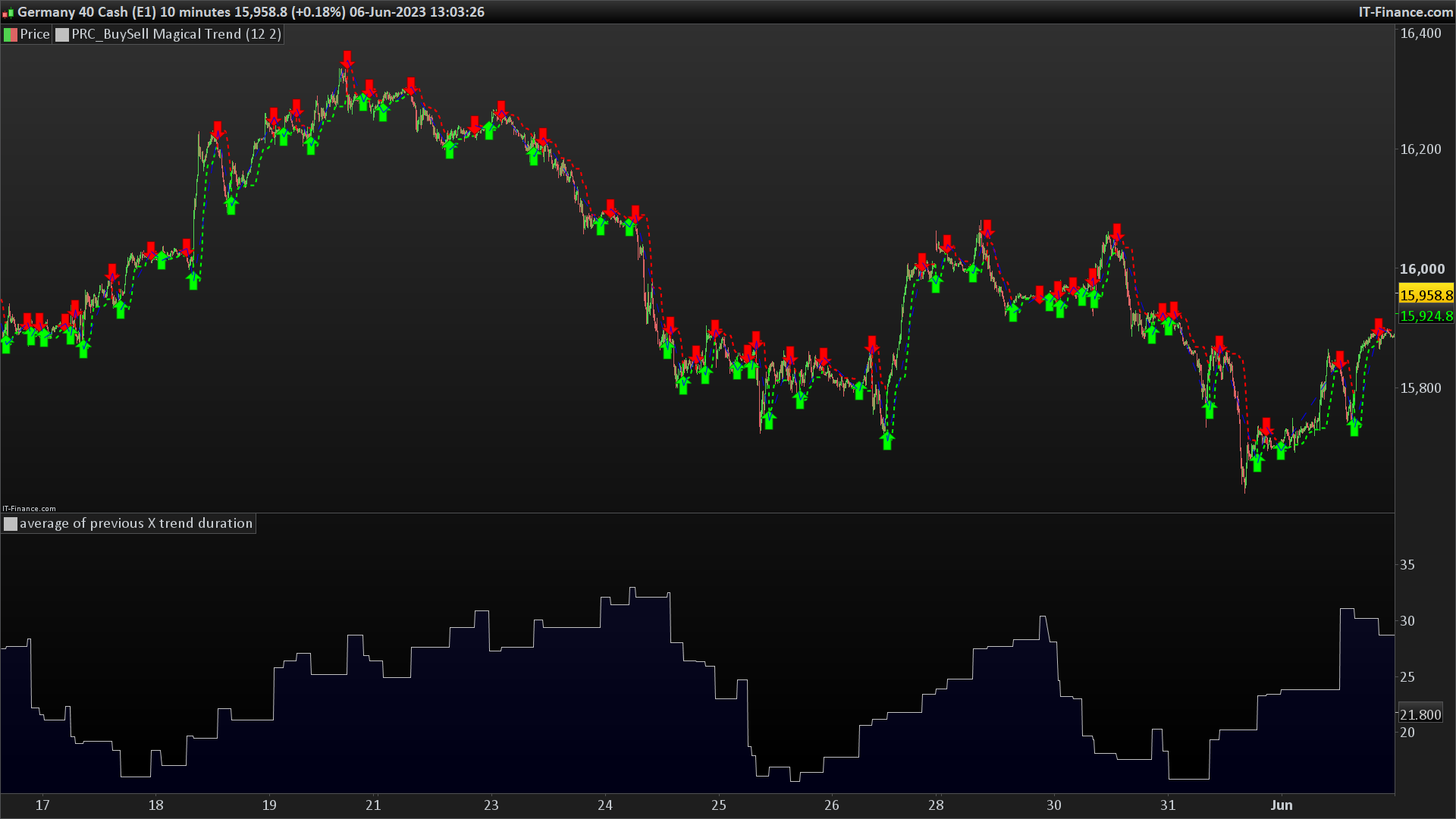
Task: Click the 16,200 level on the price scale
Action: click(1420, 149)
